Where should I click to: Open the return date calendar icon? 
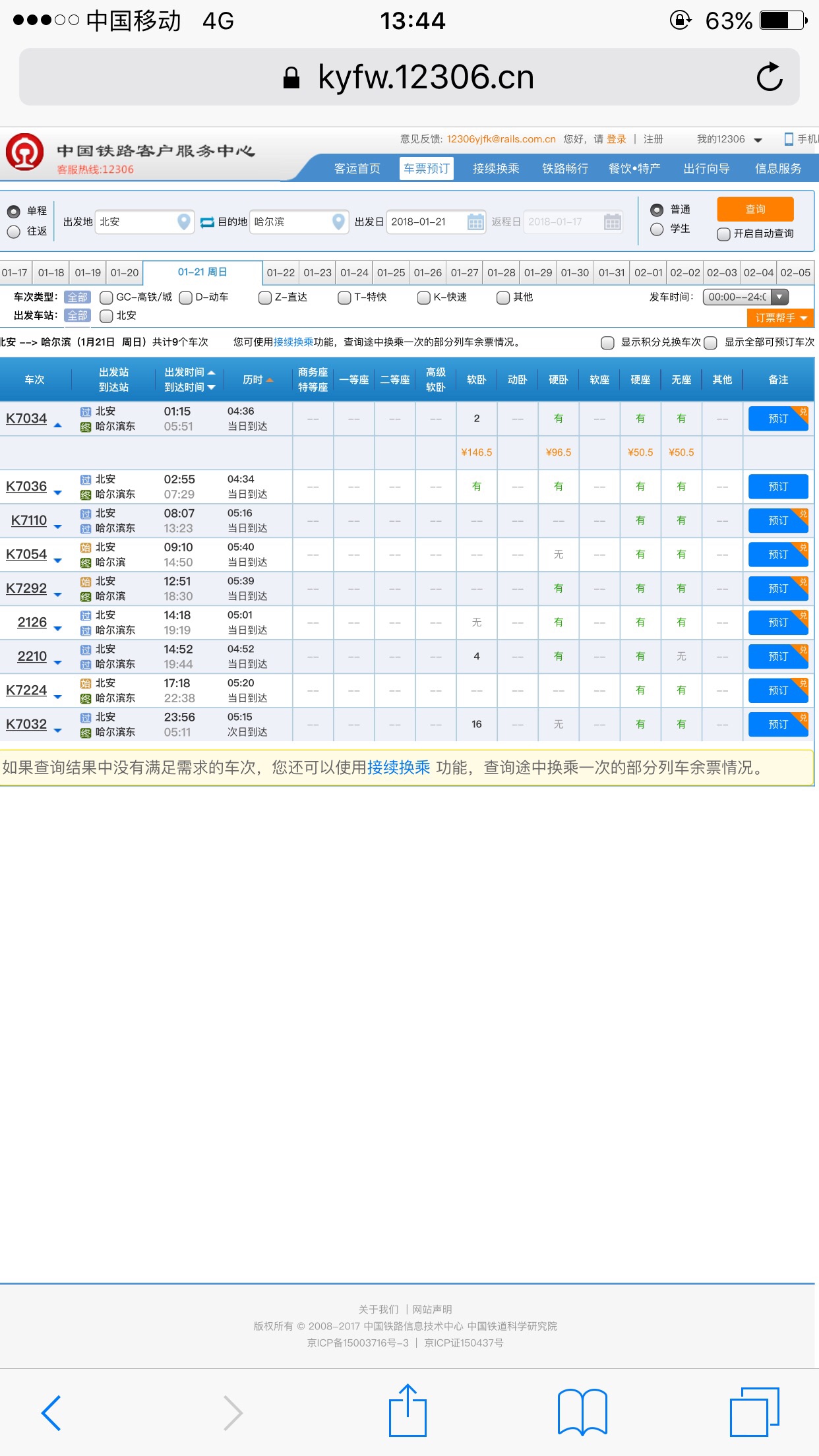pos(613,222)
